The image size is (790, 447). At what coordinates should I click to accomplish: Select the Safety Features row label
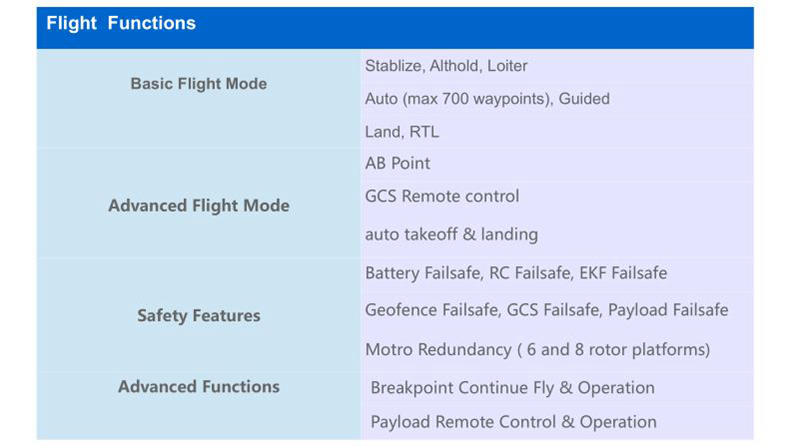pyautogui.click(x=198, y=316)
